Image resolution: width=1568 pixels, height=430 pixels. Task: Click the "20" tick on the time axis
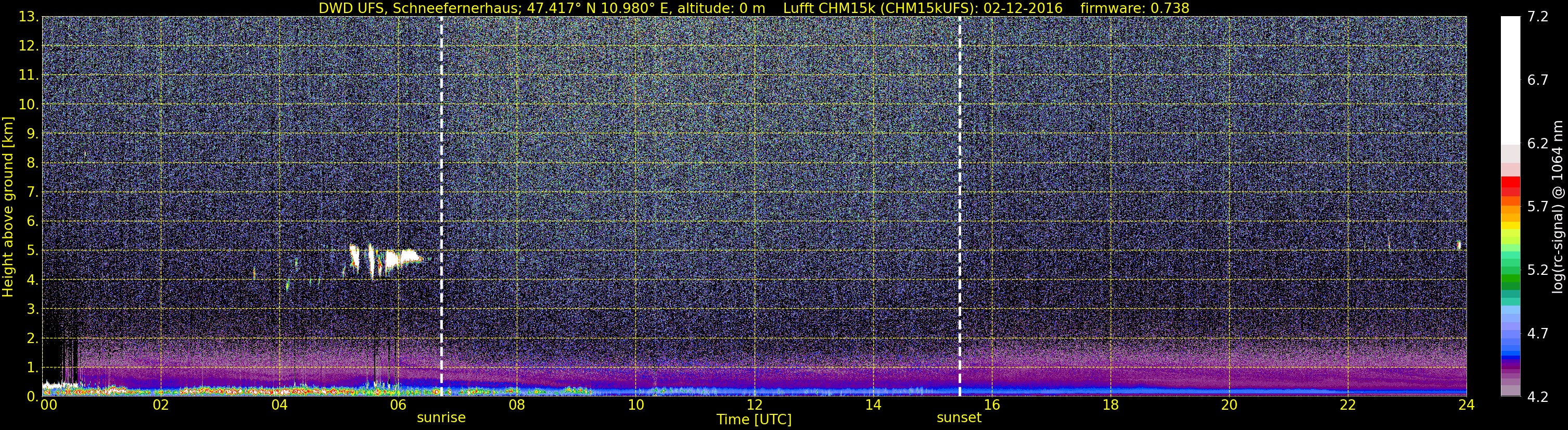(x=1229, y=406)
